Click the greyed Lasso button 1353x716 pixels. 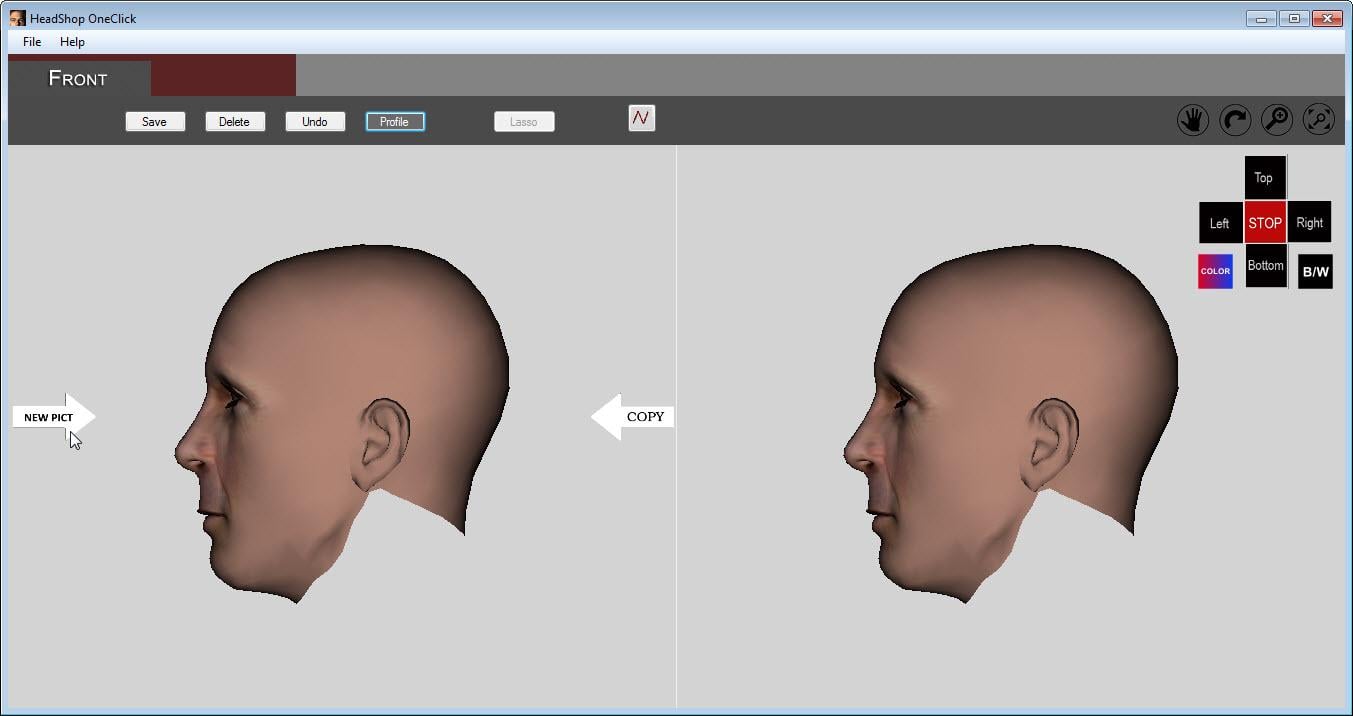pos(524,121)
